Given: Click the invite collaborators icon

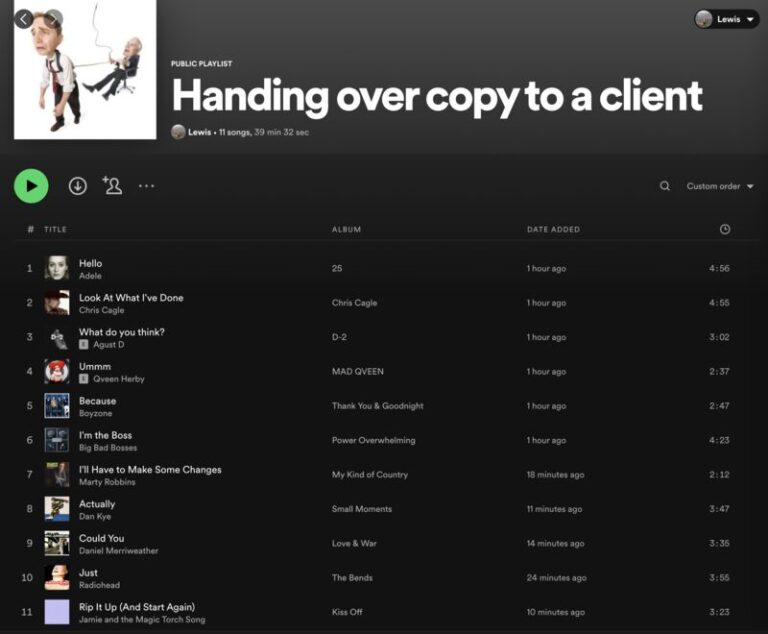Looking at the screenshot, I should [x=113, y=185].
